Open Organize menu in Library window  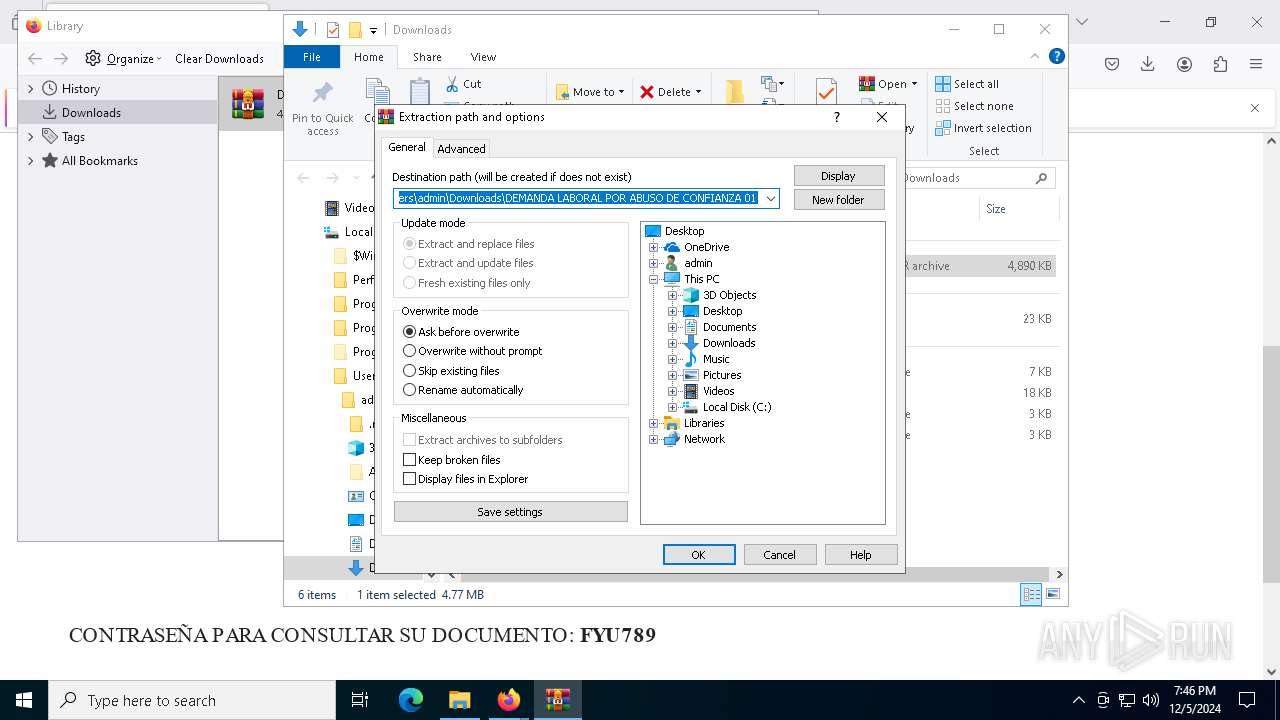pos(123,59)
